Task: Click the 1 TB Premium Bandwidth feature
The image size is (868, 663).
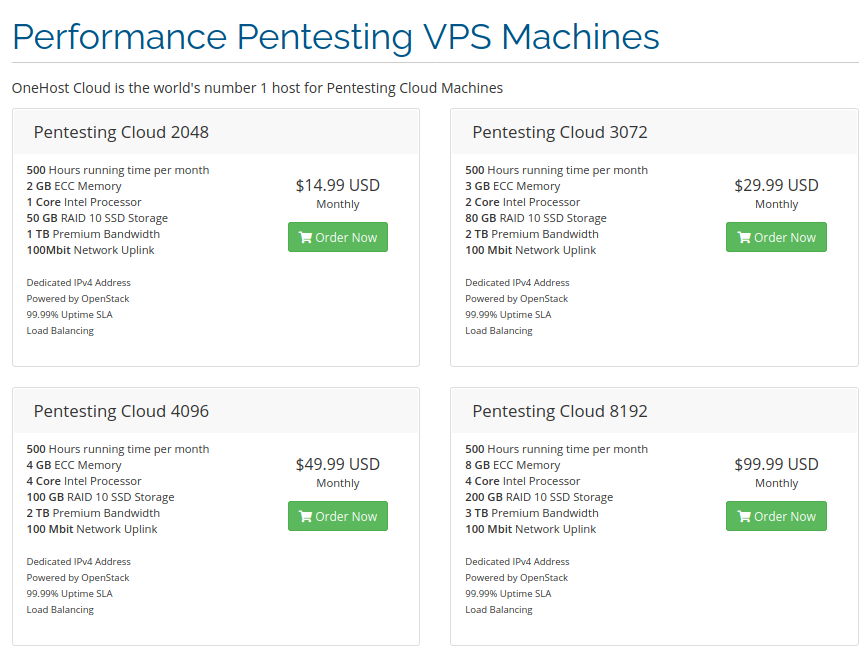Action: point(93,234)
